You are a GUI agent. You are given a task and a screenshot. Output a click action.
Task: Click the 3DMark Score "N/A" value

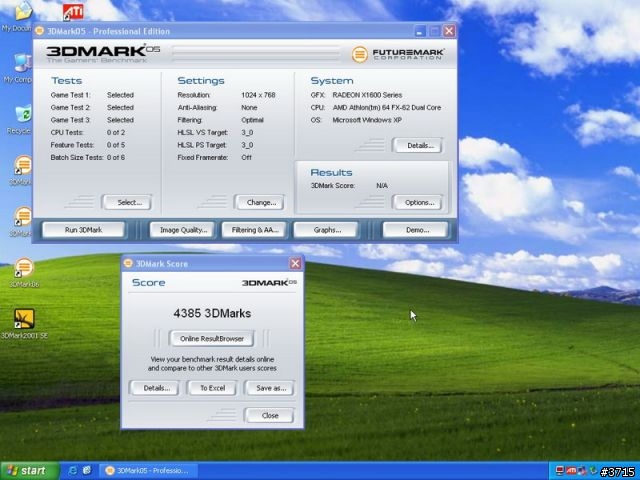382,186
